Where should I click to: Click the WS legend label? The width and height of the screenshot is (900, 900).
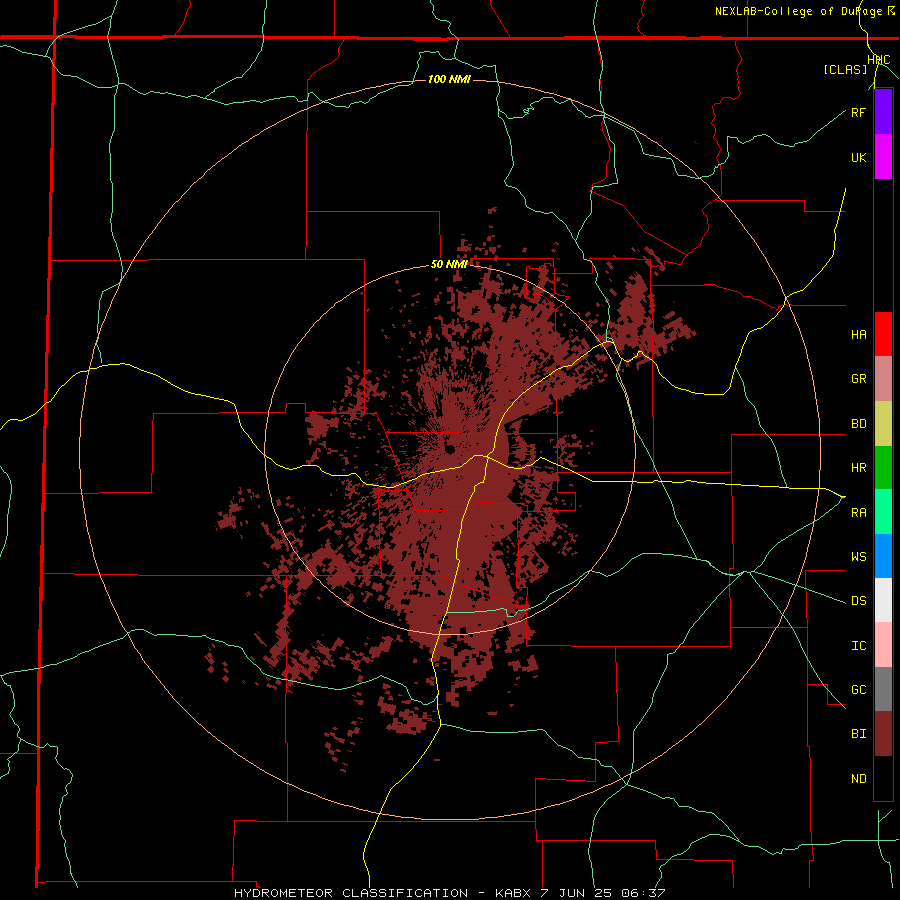(x=858, y=556)
